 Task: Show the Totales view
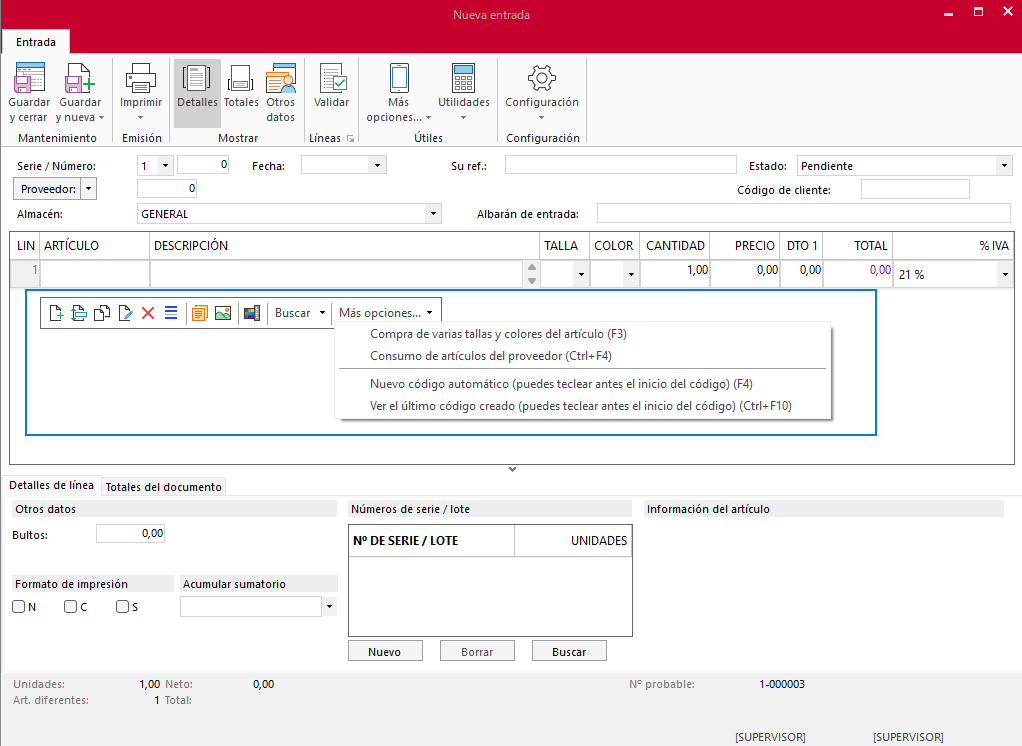(x=241, y=93)
